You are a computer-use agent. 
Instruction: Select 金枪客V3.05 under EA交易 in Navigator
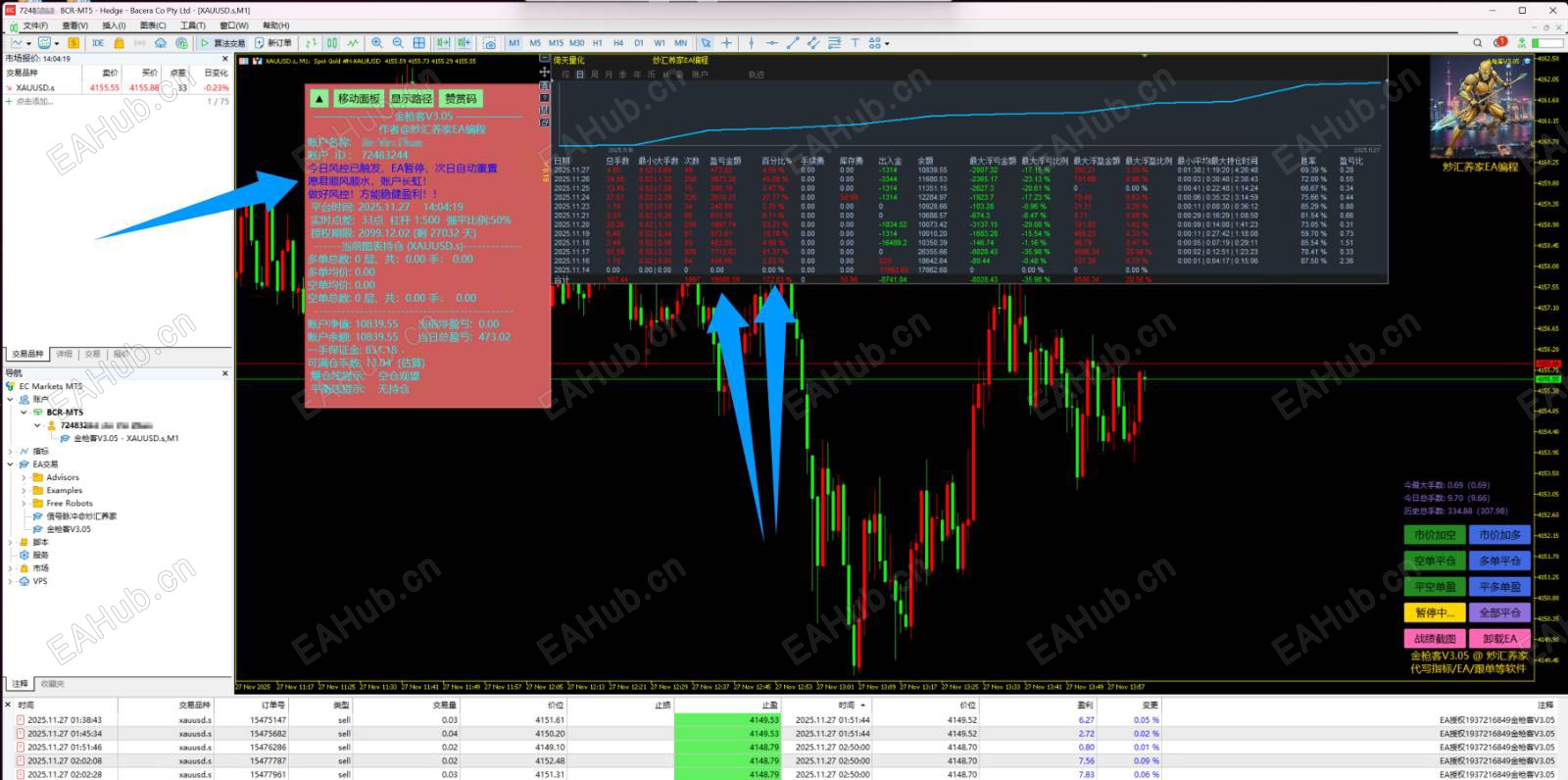point(69,529)
